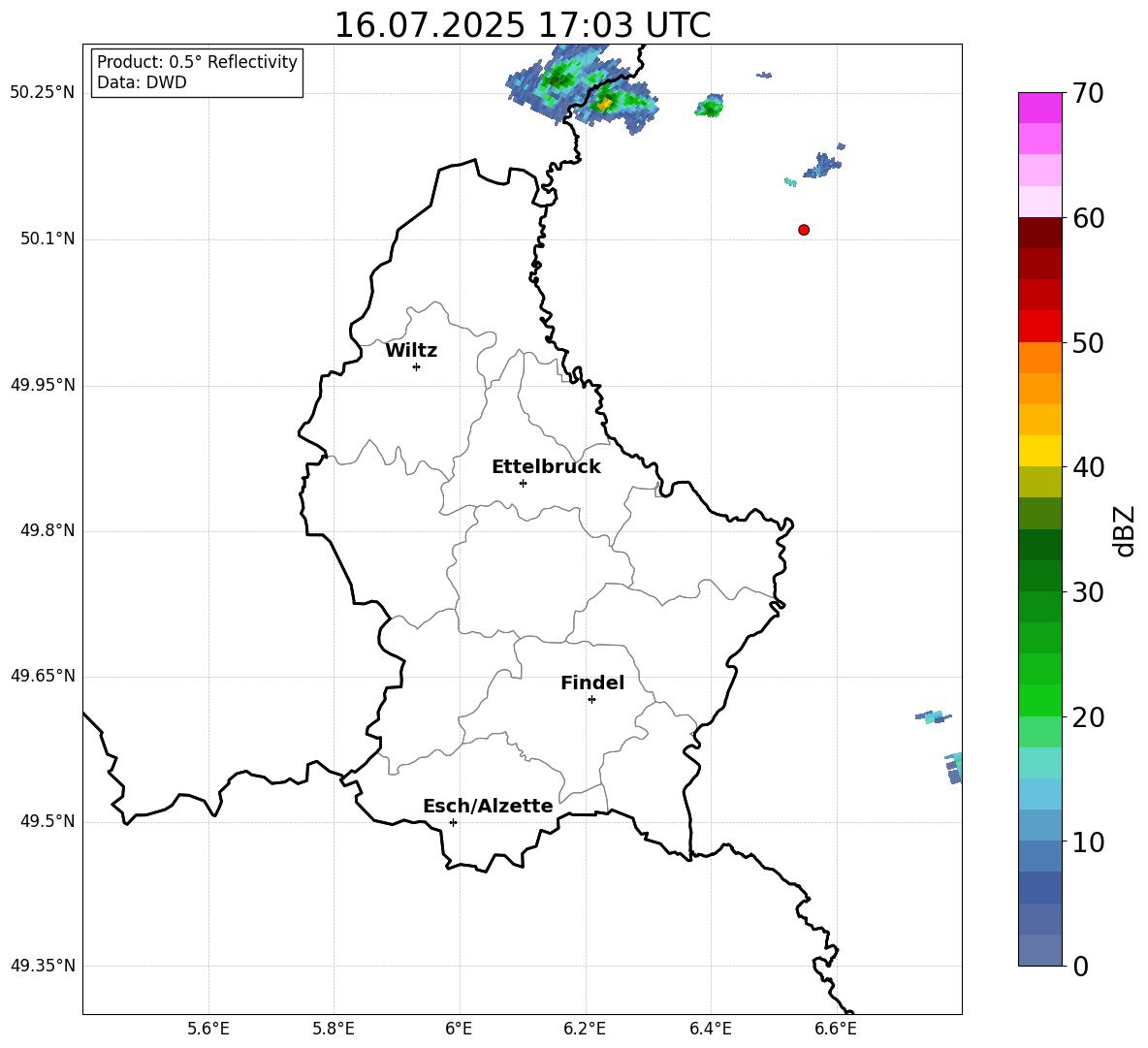Click the 49.65°N latitude label
This screenshot has height=1048, width=1148.
click(43, 676)
